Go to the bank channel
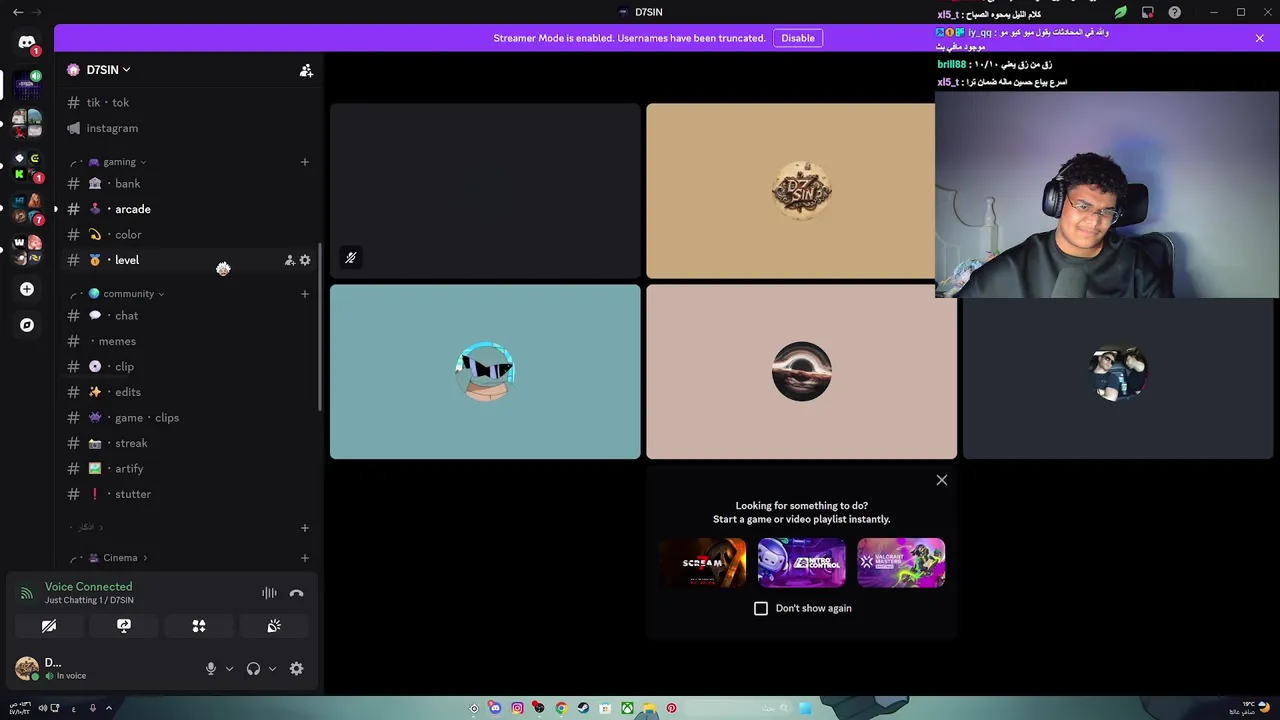This screenshot has height=720, width=1280. pos(187,184)
